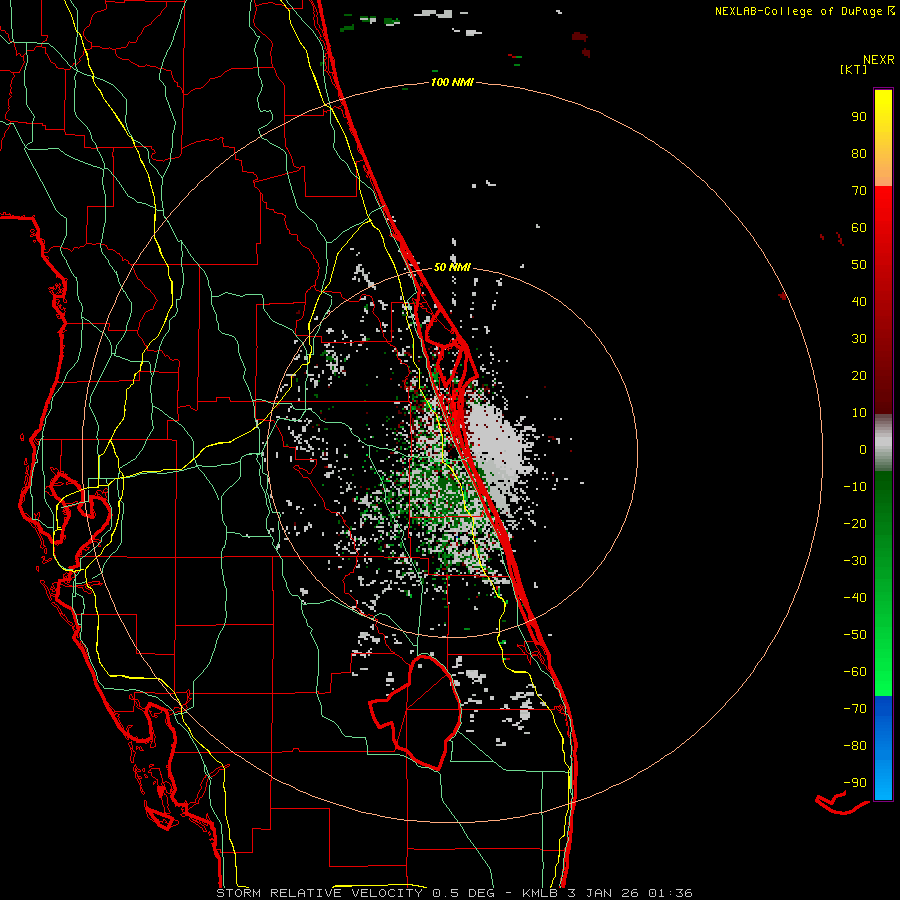Click the -30 knot scale label
The width and height of the screenshot is (900, 900).
tap(855, 561)
